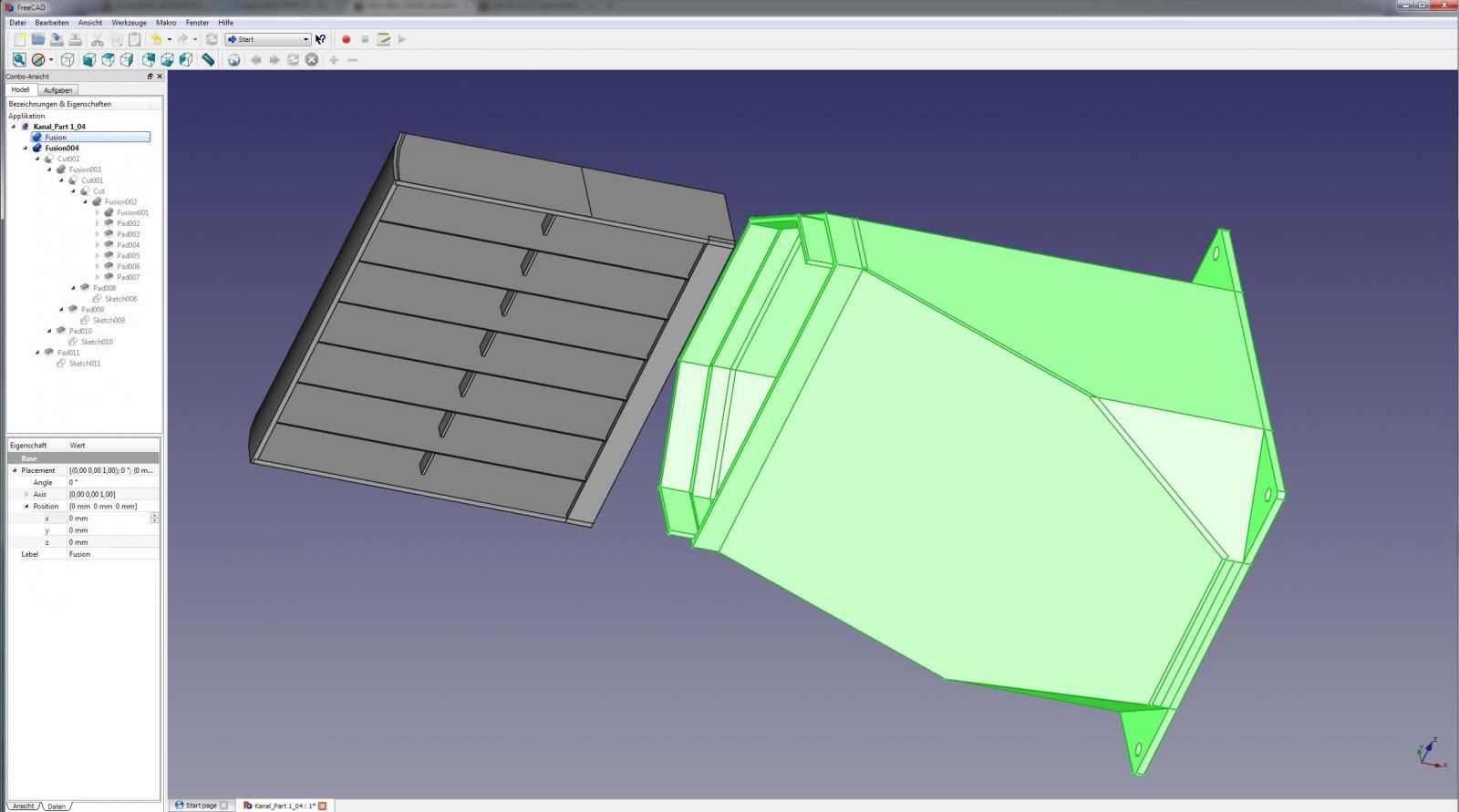The image size is (1459, 812).
Task: Select the Ansicht properties tab
Action: 23,807
